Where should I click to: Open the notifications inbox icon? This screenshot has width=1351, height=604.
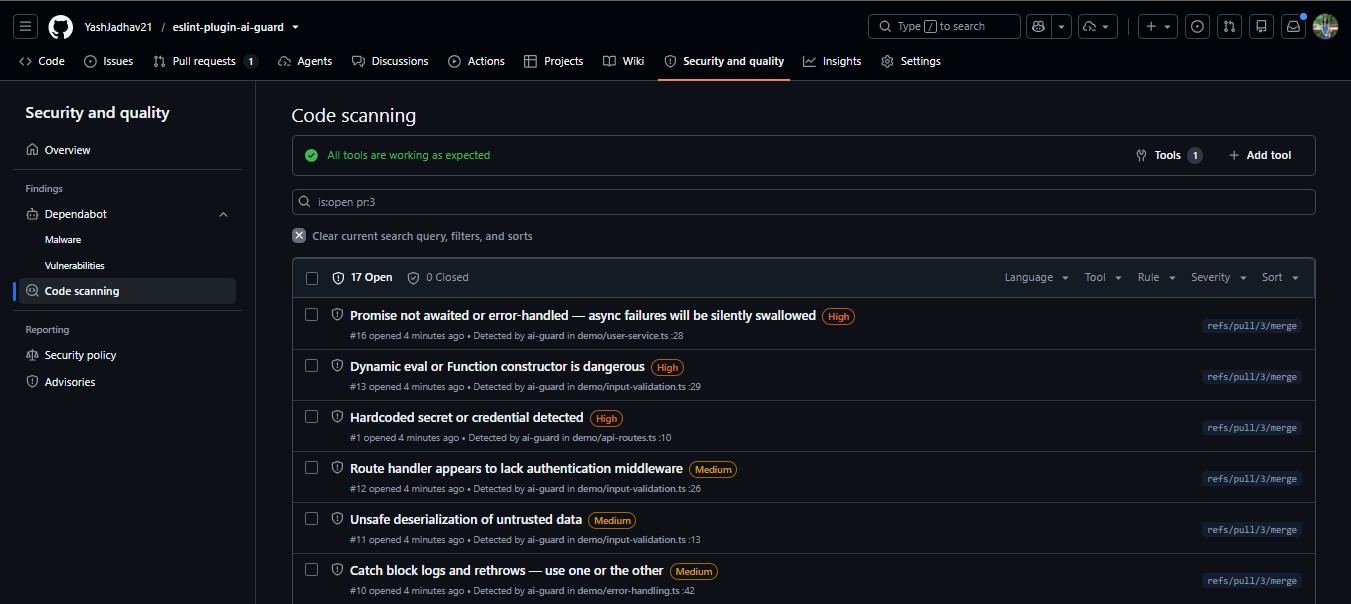[1293, 27]
